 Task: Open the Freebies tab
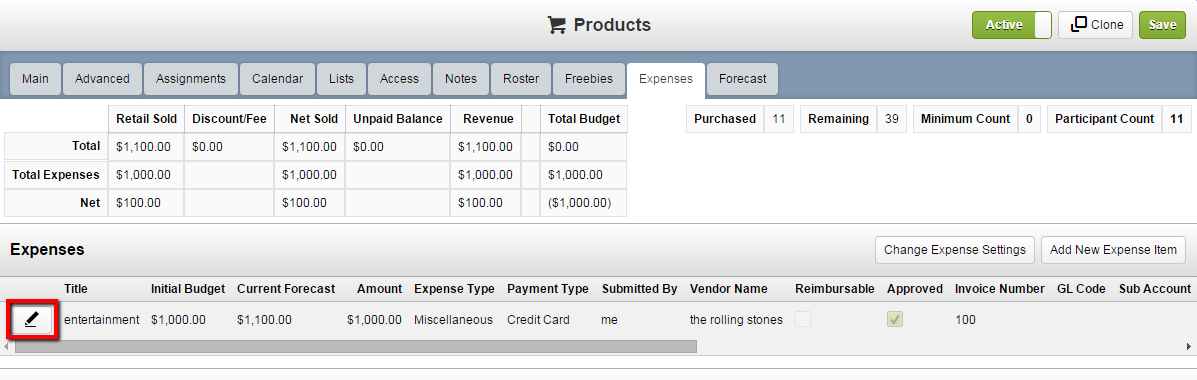pyautogui.click(x=589, y=79)
